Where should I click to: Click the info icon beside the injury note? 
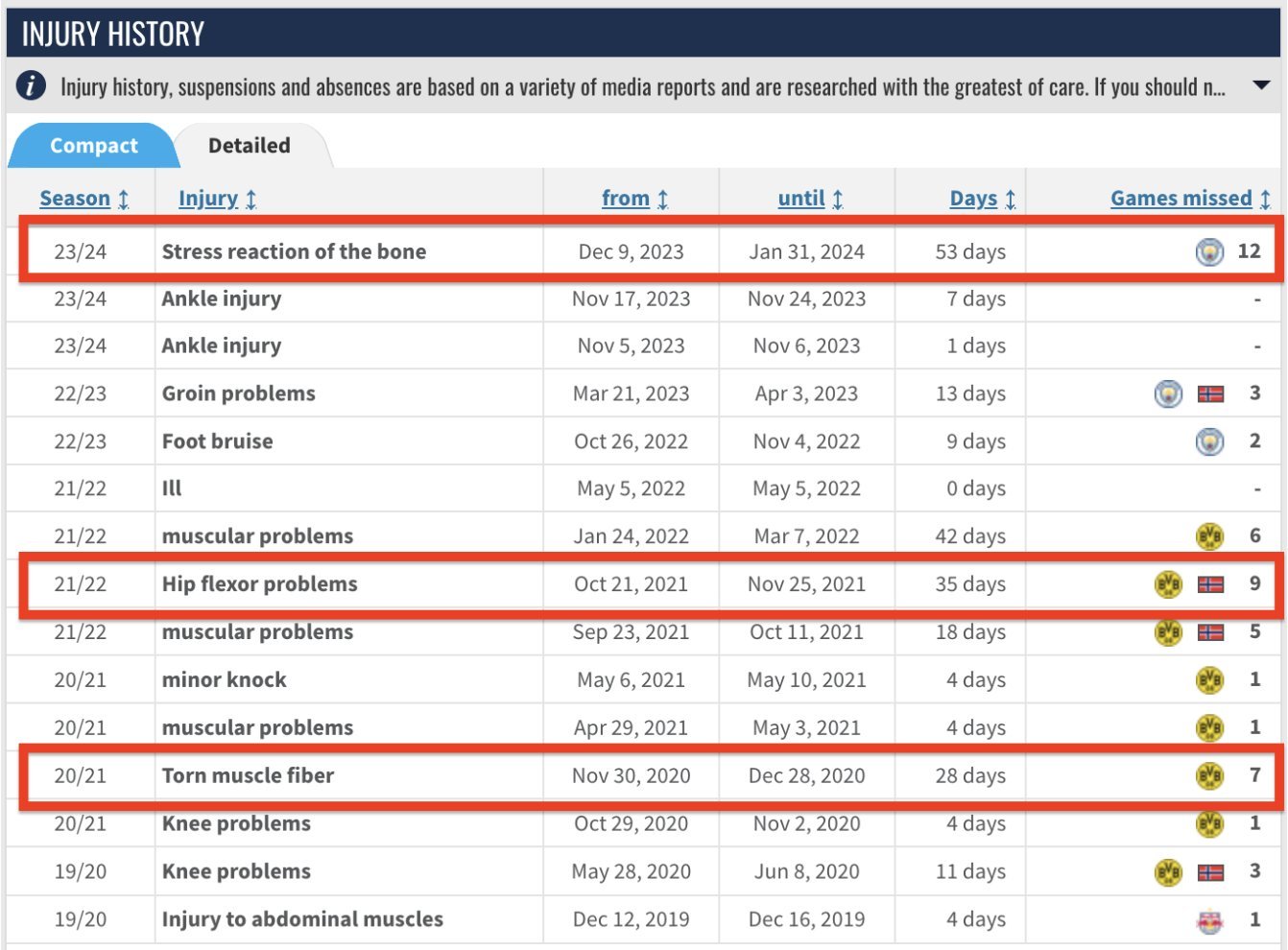pyautogui.click(x=31, y=85)
